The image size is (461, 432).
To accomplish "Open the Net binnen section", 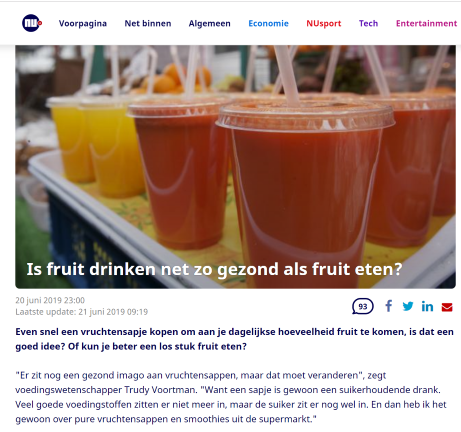I will (148, 23).
